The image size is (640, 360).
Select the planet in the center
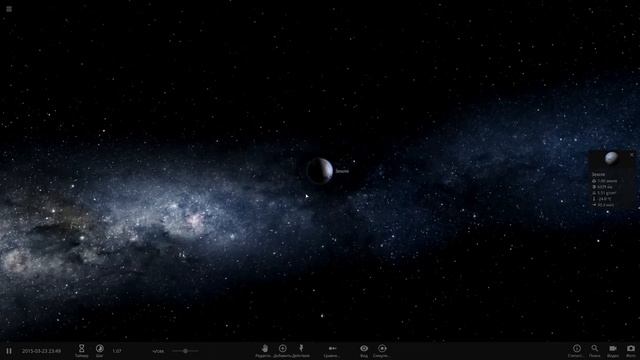point(320,171)
